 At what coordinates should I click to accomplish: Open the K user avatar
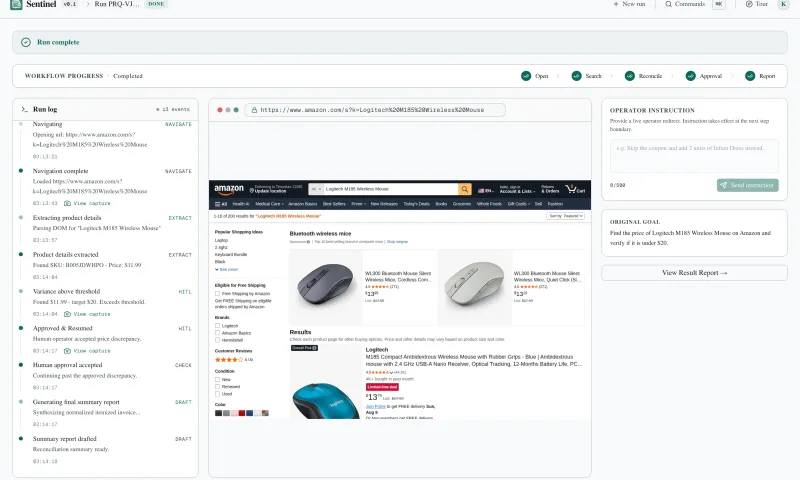pyautogui.click(x=783, y=4)
